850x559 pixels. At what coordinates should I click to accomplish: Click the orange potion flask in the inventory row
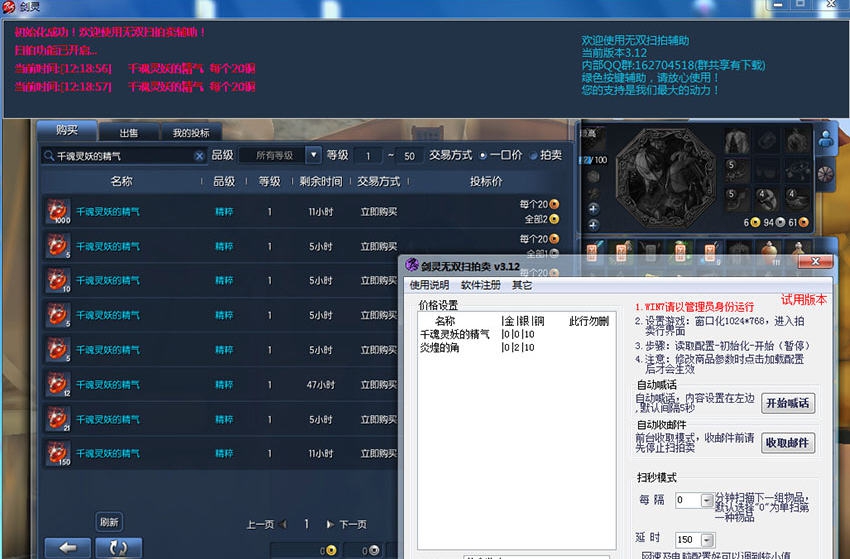(769, 253)
